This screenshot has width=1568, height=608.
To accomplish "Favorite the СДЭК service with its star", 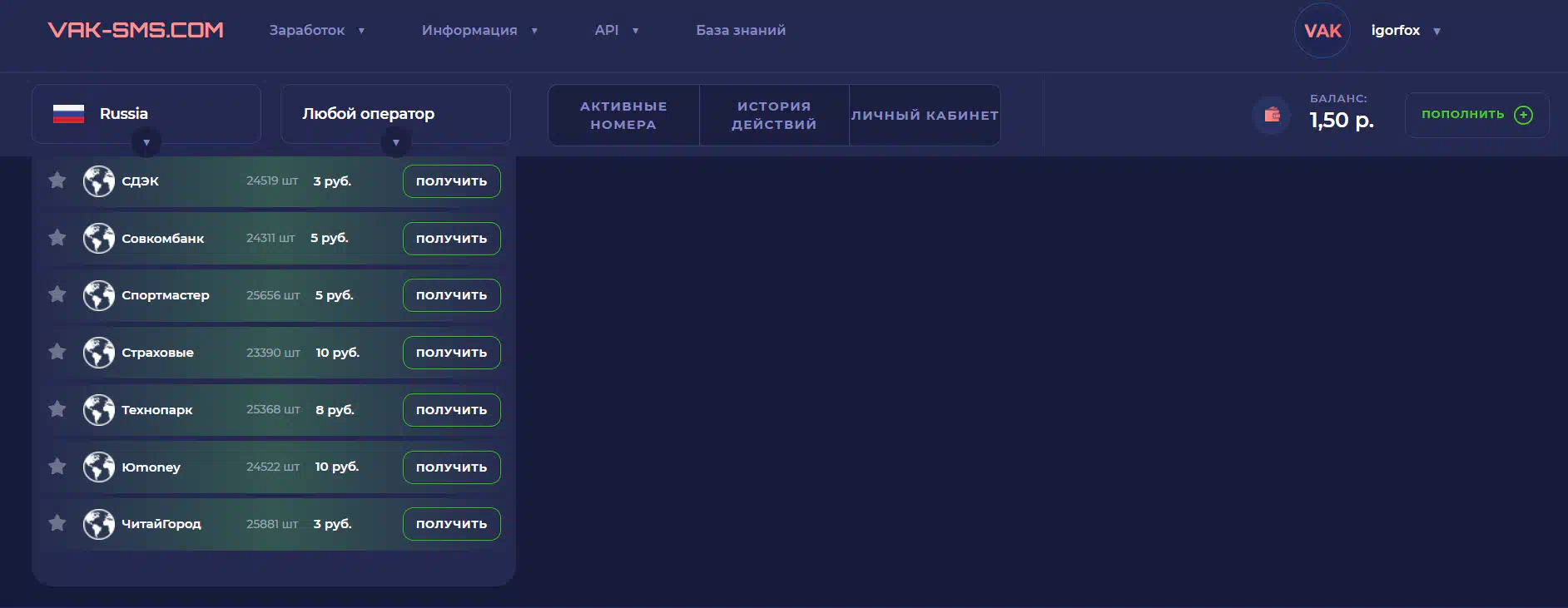I will (57, 180).
